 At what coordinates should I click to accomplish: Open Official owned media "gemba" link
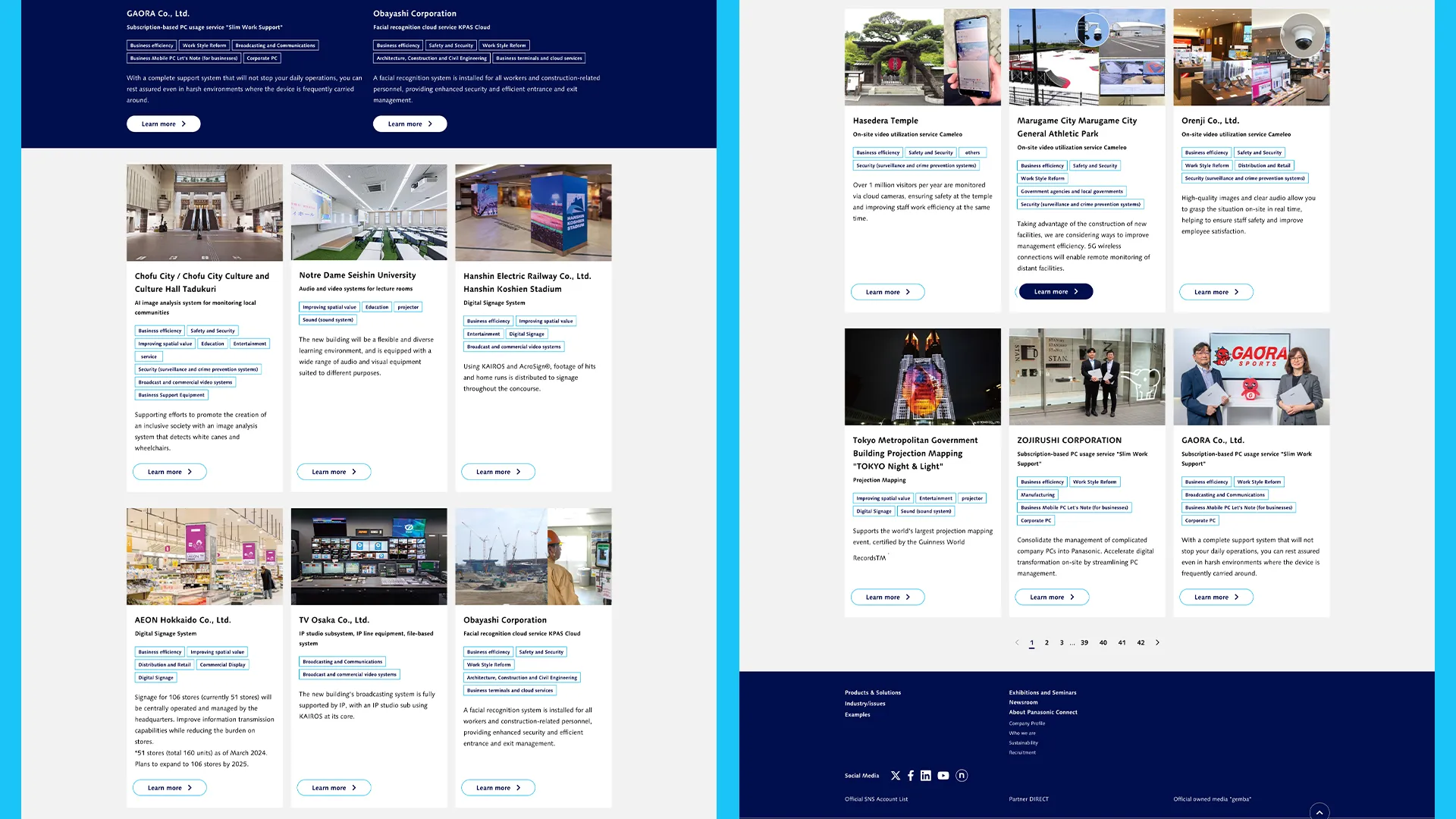click(x=1213, y=799)
